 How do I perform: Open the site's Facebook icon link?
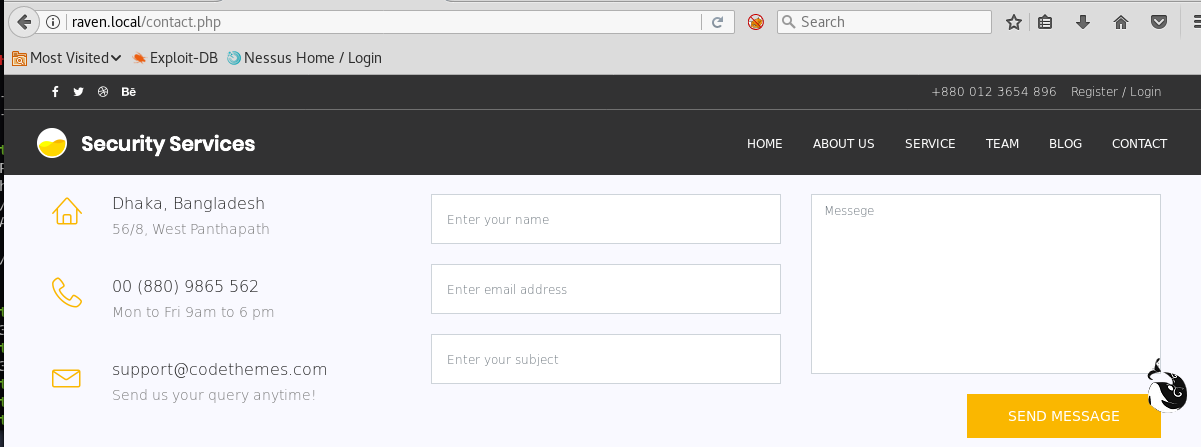click(56, 92)
